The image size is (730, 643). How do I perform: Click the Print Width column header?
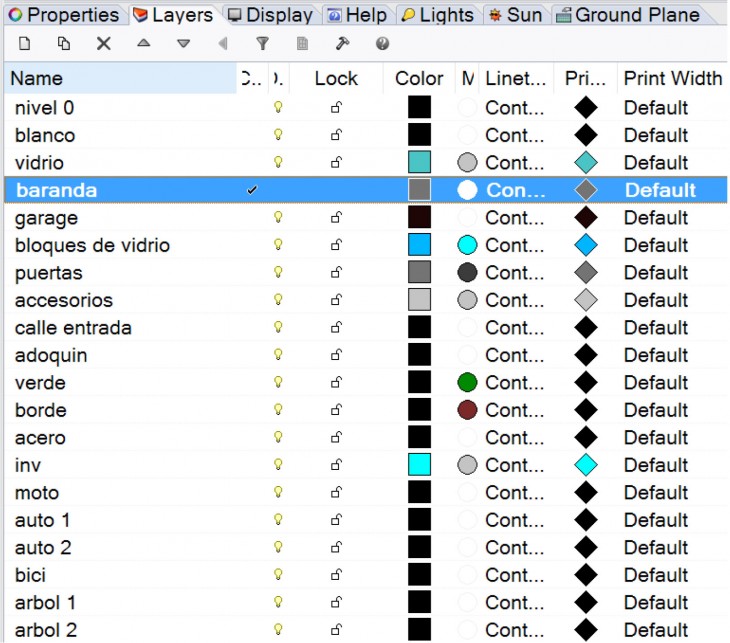tap(672, 78)
